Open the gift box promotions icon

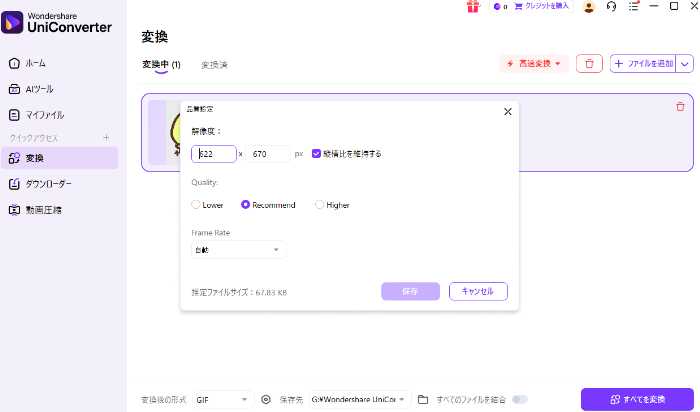coord(473,7)
